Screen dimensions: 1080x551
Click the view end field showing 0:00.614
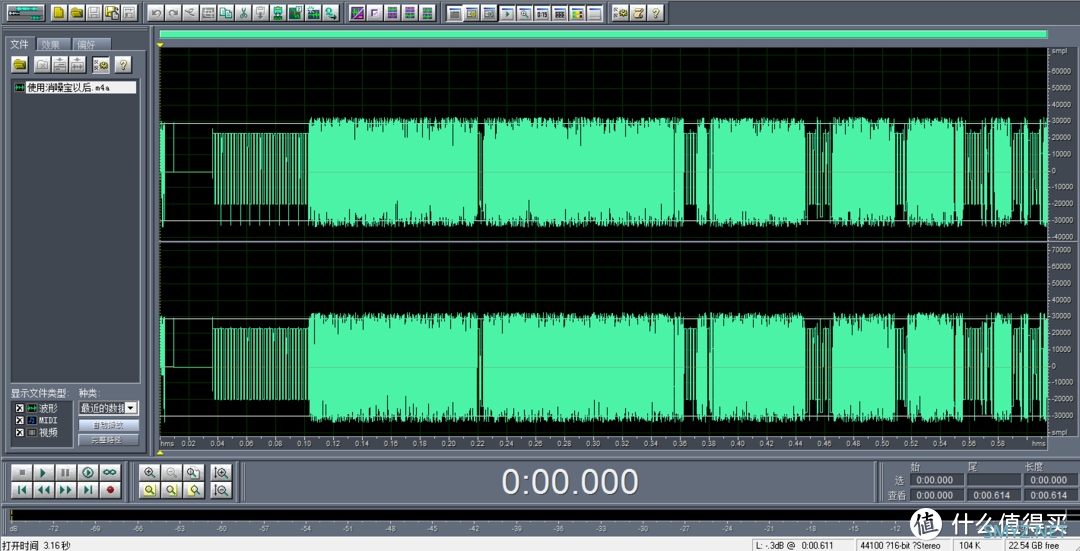992,495
